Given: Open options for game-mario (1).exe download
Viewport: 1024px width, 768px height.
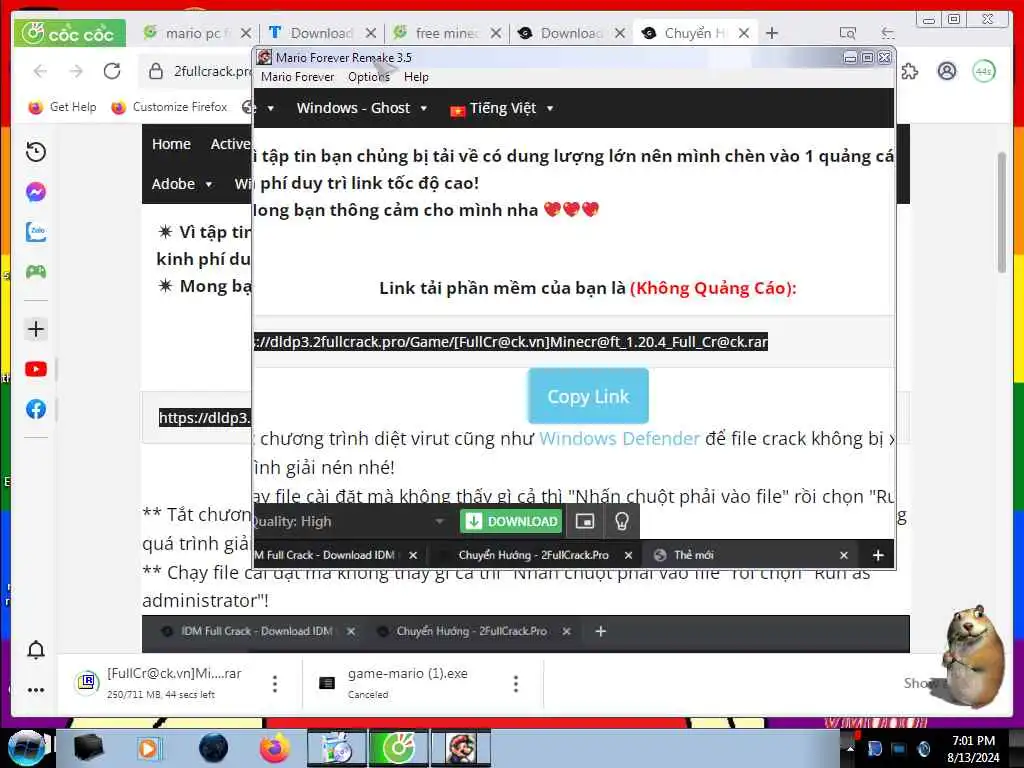Looking at the screenshot, I should click(516, 684).
